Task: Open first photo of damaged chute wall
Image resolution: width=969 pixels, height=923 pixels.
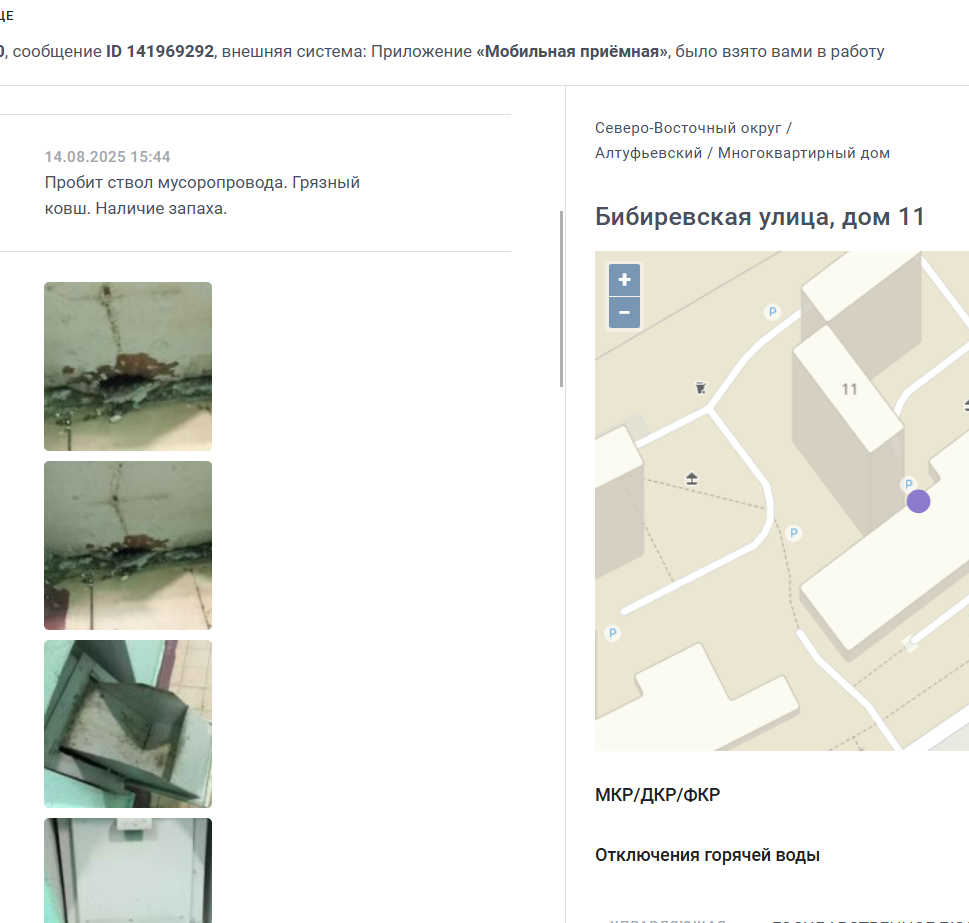Action: point(128,366)
